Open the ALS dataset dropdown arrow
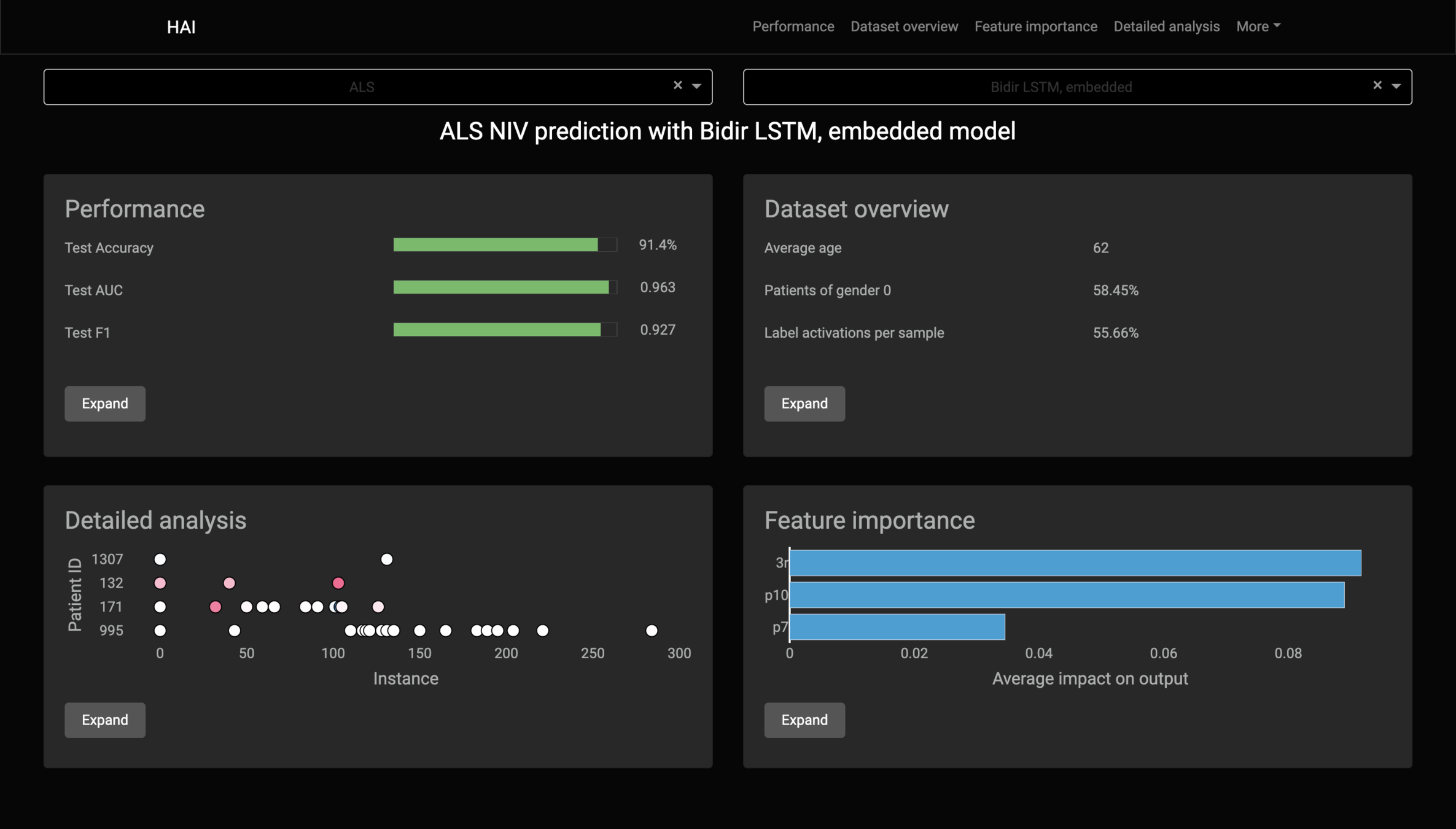 [696, 86]
